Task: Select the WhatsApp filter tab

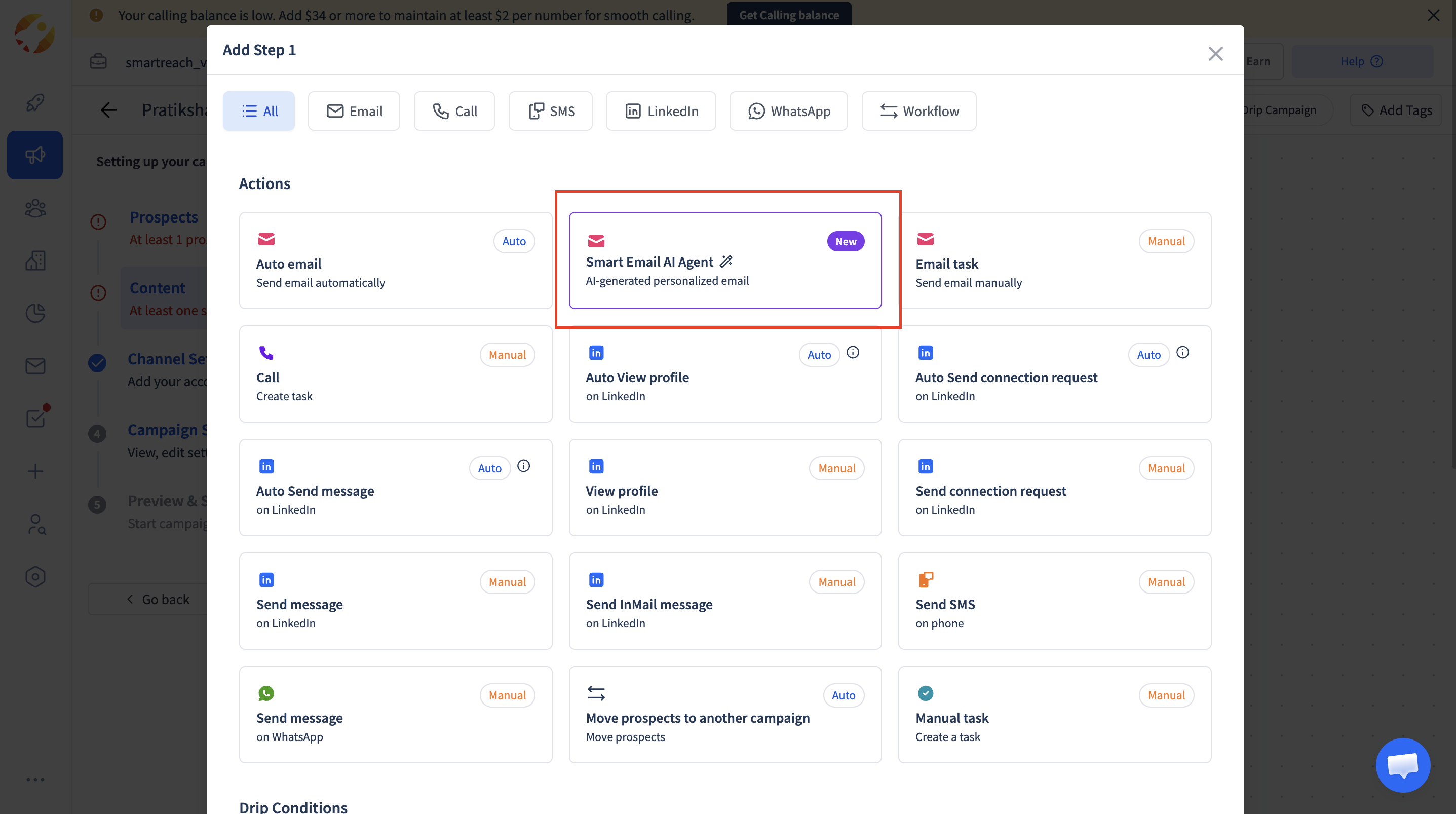Action: tap(788, 111)
